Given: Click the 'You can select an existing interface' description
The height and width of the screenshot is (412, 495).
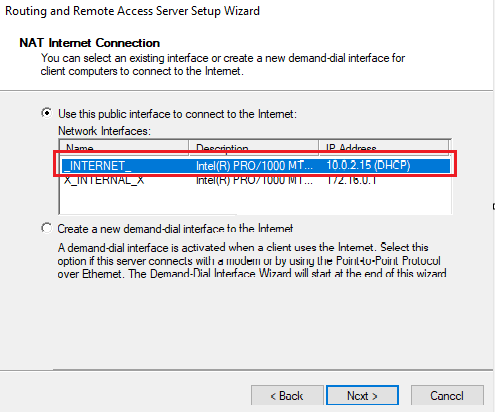Looking at the screenshot, I should point(223,65).
